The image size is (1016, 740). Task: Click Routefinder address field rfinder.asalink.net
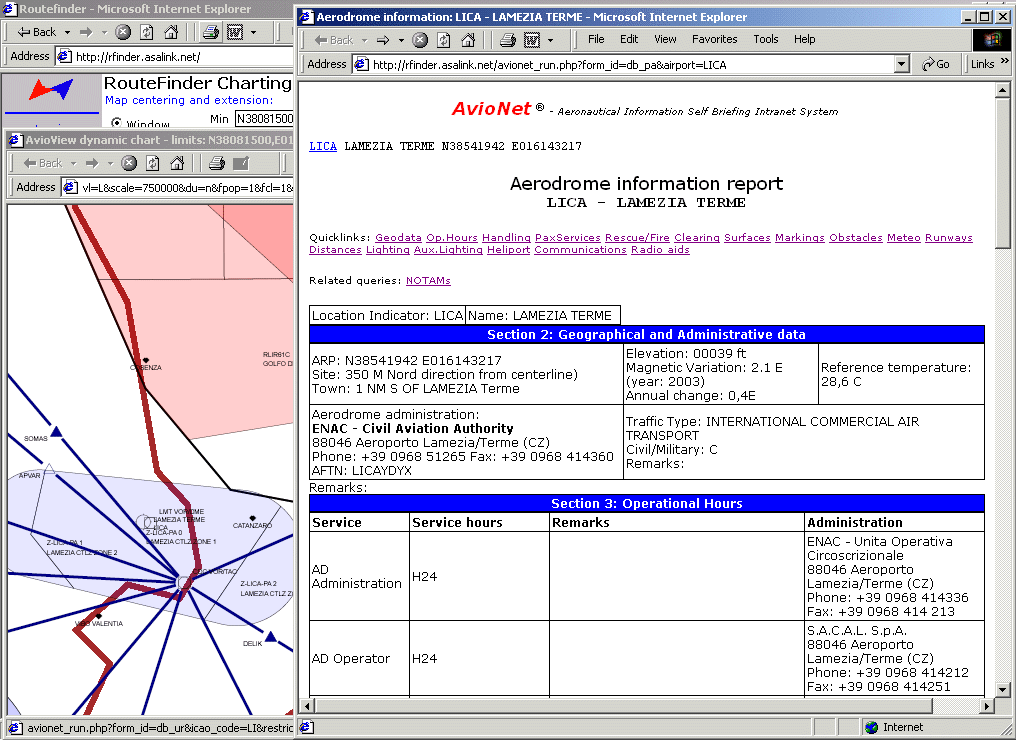click(175, 56)
